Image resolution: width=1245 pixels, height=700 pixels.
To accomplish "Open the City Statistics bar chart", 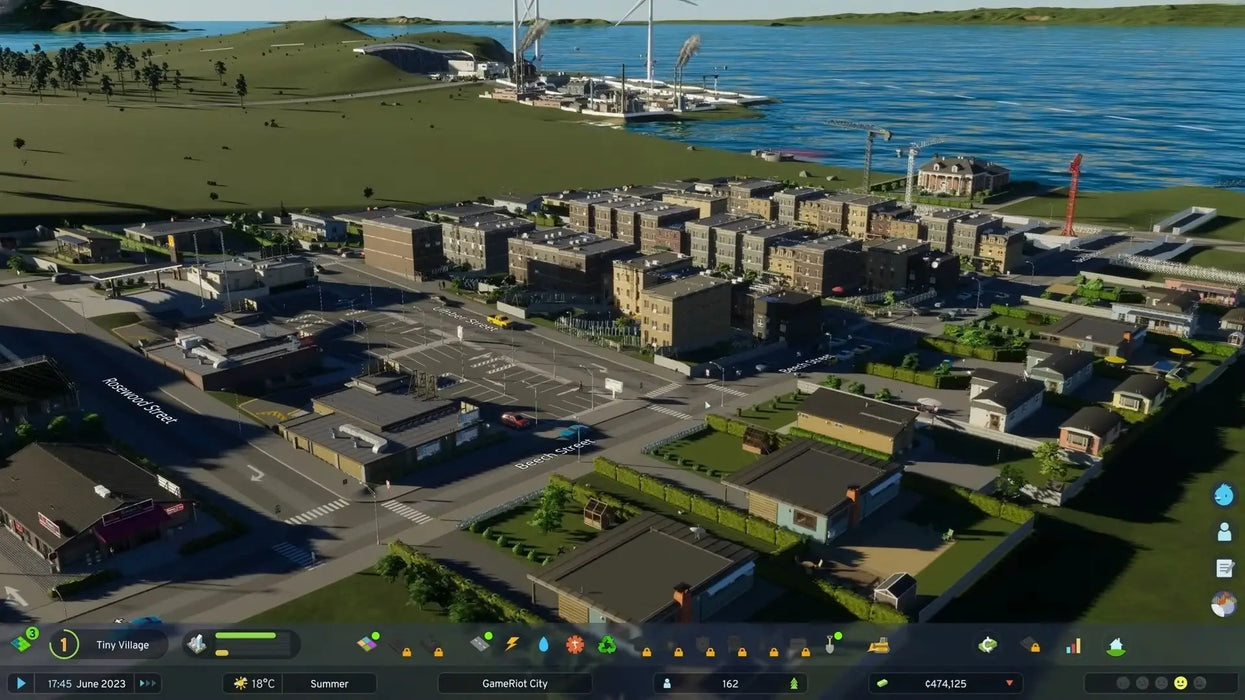I will click(x=1073, y=645).
